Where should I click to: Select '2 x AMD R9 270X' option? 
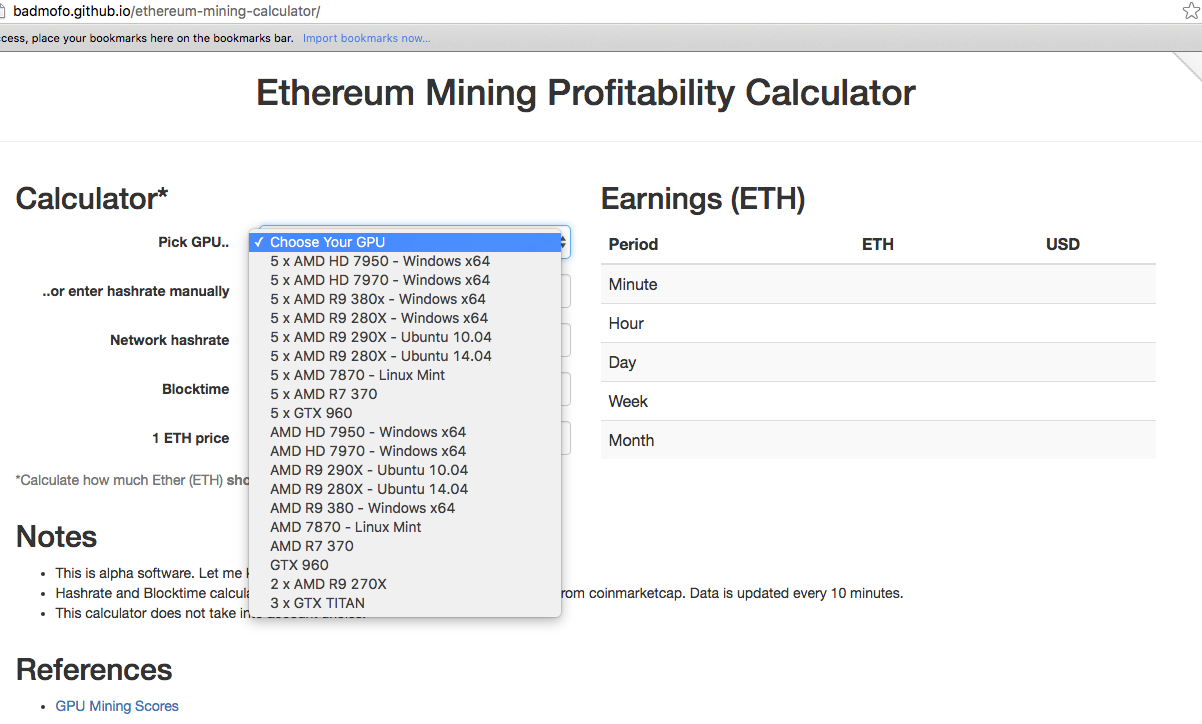point(405,584)
